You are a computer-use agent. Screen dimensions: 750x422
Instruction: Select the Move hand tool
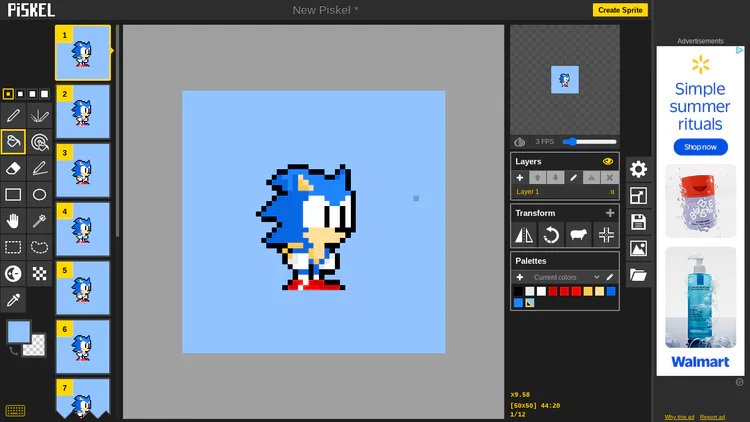tap(13, 221)
